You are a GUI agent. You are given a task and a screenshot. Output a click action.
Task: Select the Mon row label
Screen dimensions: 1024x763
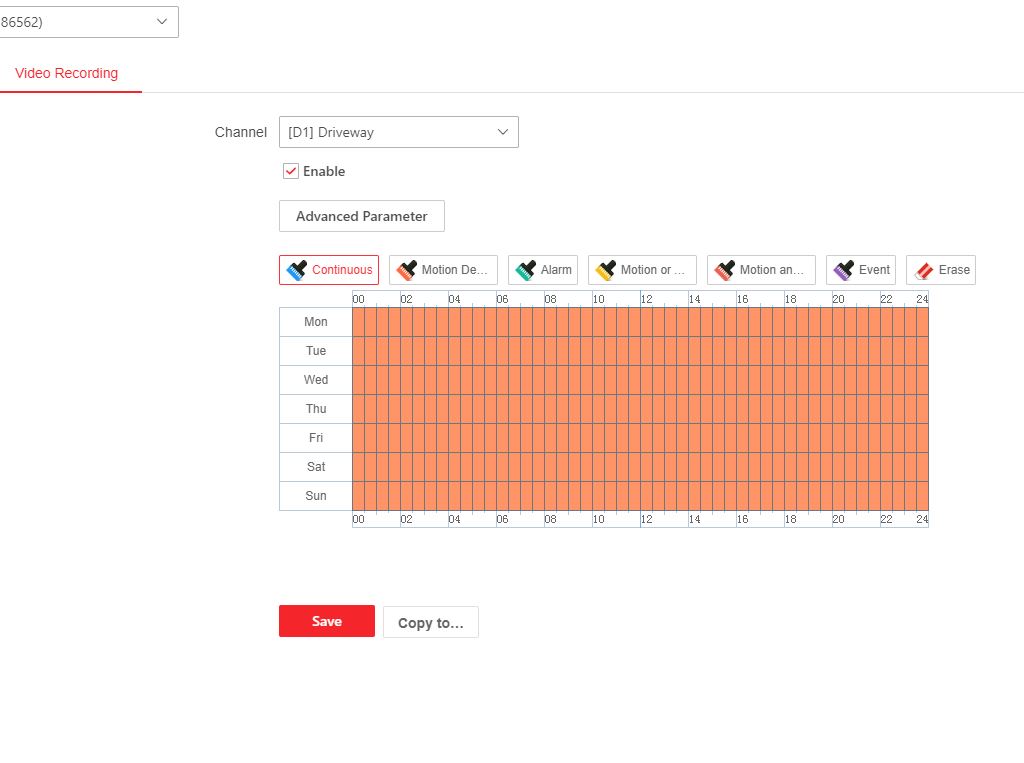coord(316,322)
